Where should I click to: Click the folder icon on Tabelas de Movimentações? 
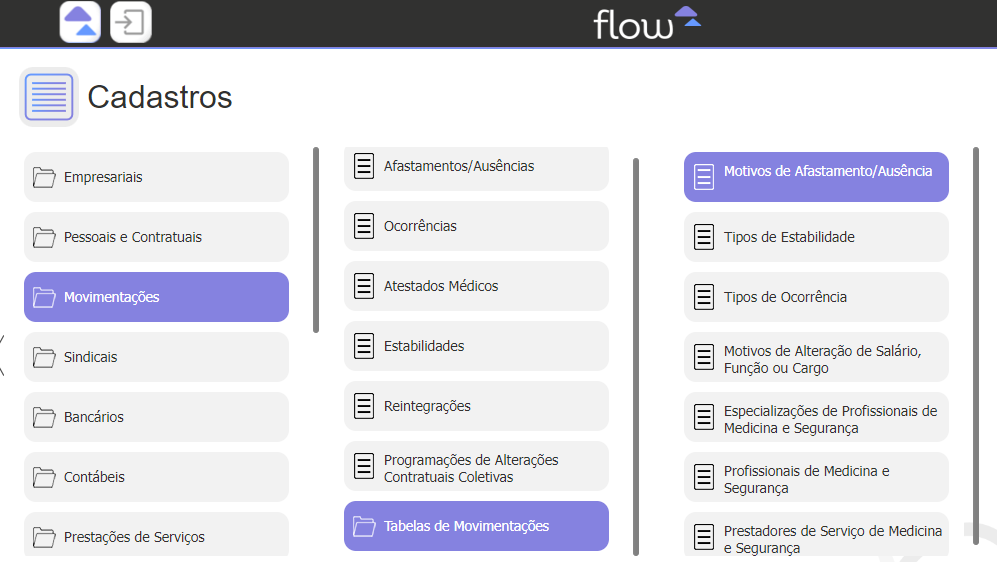coord(364,526)
